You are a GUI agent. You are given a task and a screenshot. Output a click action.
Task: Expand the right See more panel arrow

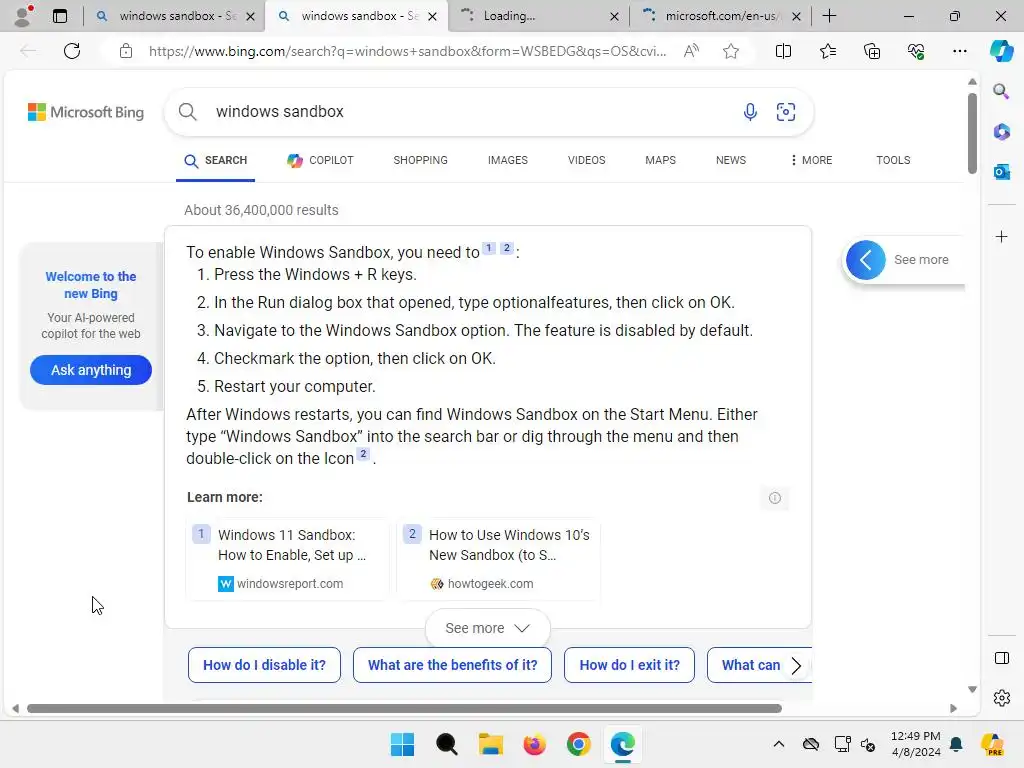[865, 260]
